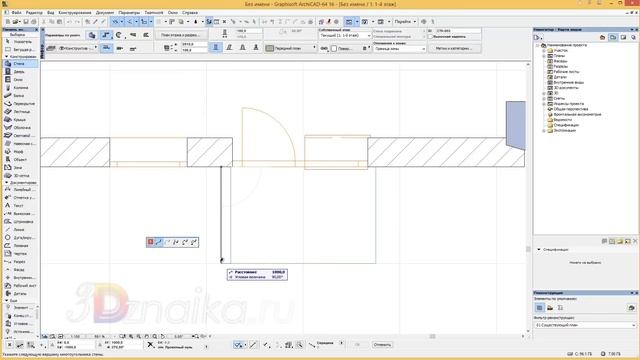The image size is (640, 360).
Task: Select the Стена (Wall) tool
Action: click(20, 64)
